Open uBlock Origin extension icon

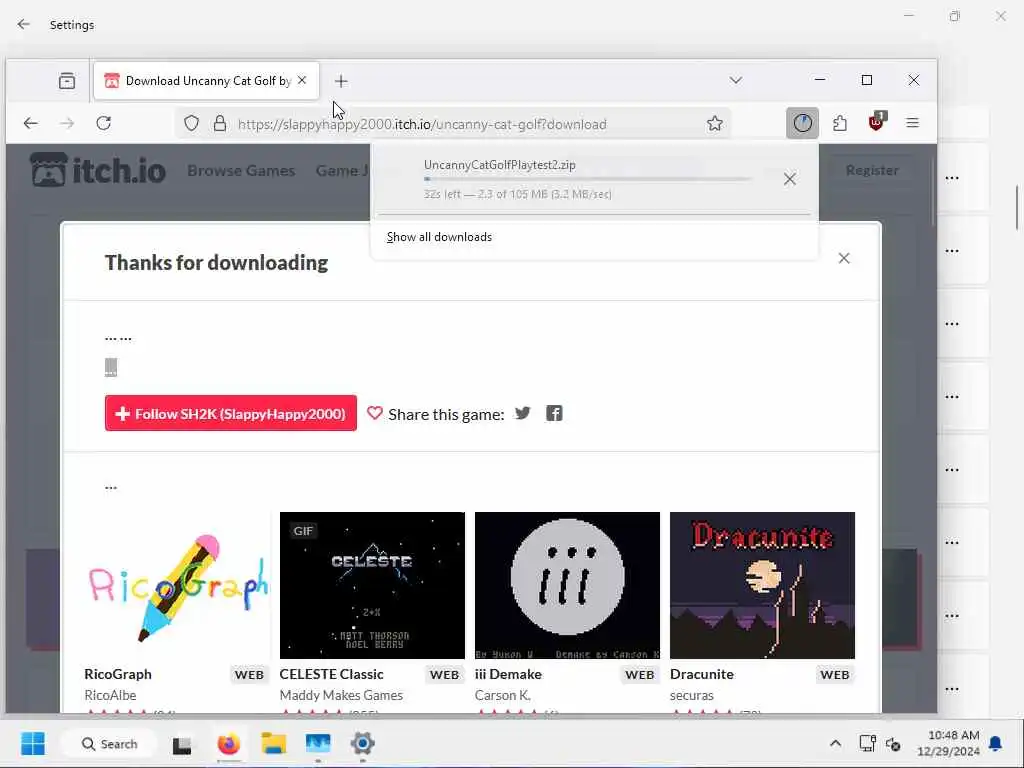point(876,121)
